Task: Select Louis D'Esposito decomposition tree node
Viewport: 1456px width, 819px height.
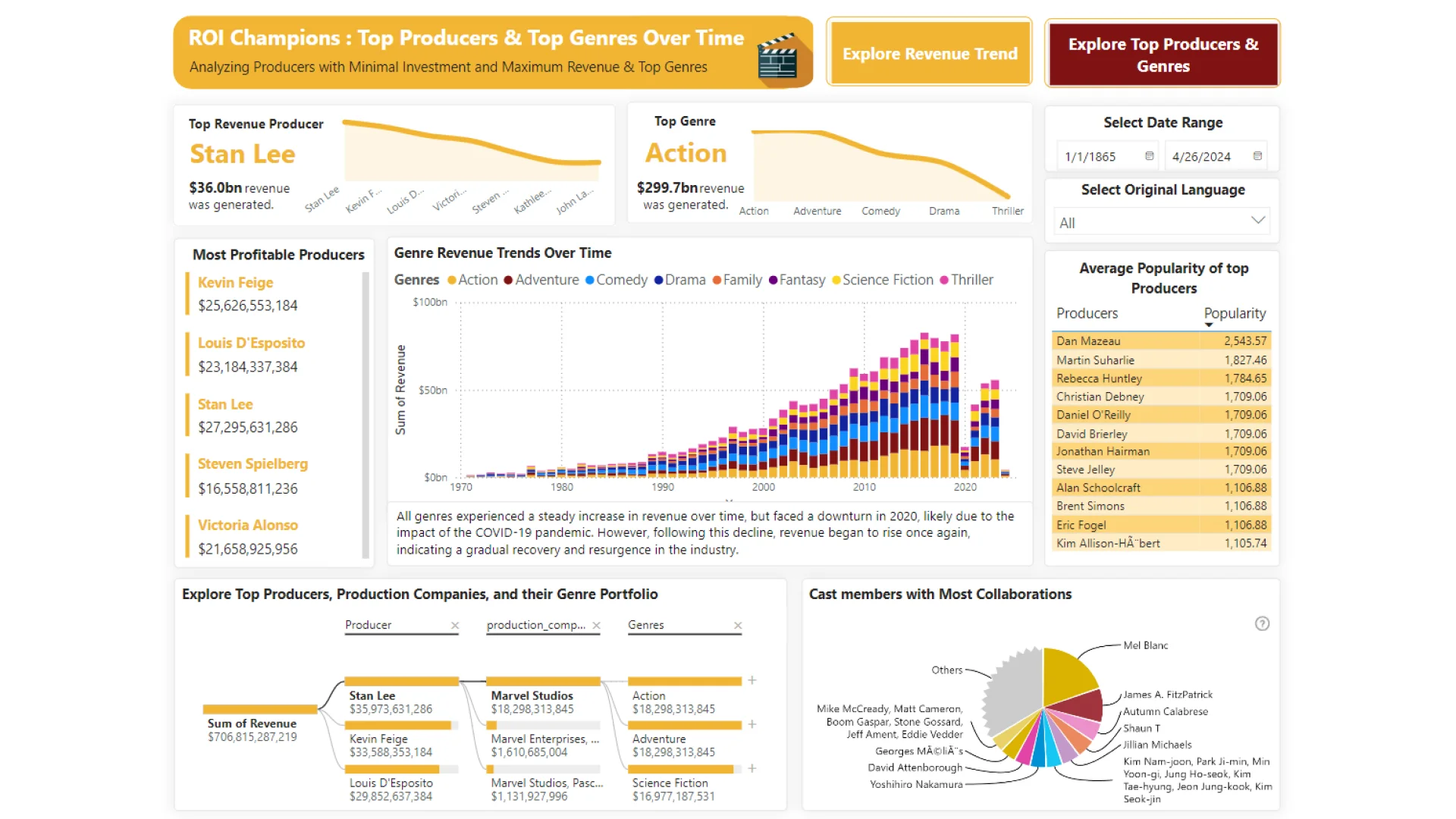Action: pyautogui.click(x=402, y=783)
